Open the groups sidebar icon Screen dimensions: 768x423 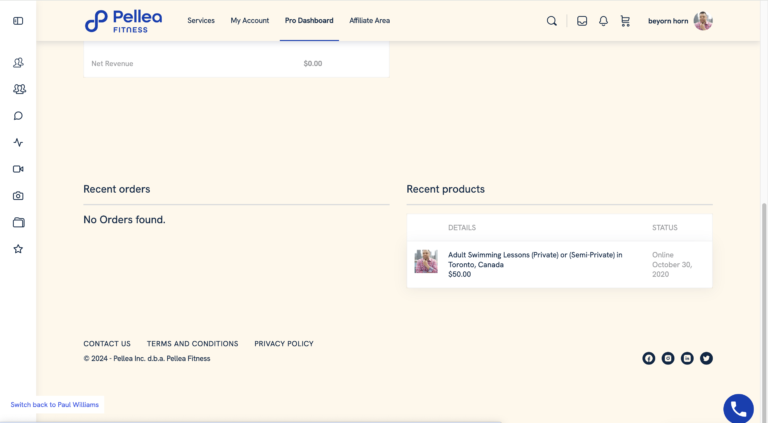(x=19, y=89)
